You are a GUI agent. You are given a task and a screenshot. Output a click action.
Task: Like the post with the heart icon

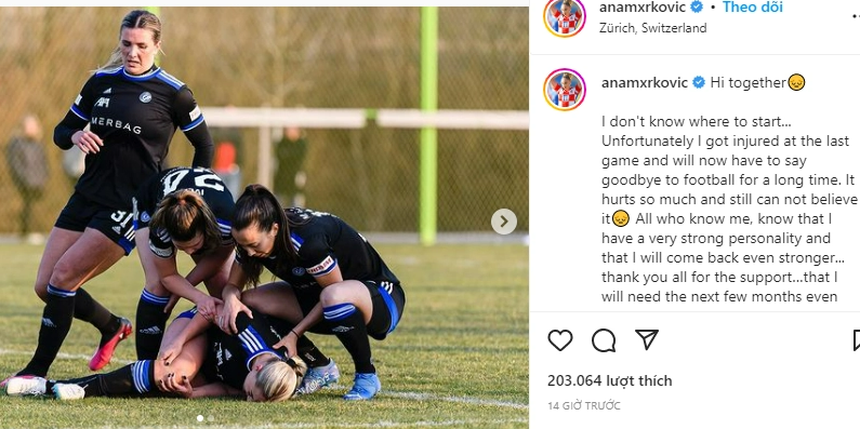(x=560, y=341)
